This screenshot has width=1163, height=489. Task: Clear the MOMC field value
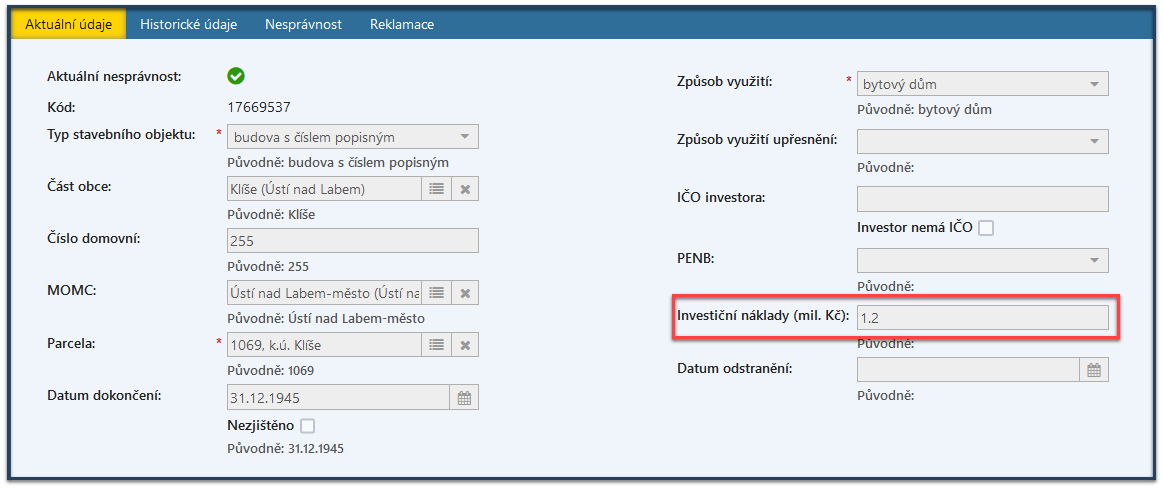point(465,293)
